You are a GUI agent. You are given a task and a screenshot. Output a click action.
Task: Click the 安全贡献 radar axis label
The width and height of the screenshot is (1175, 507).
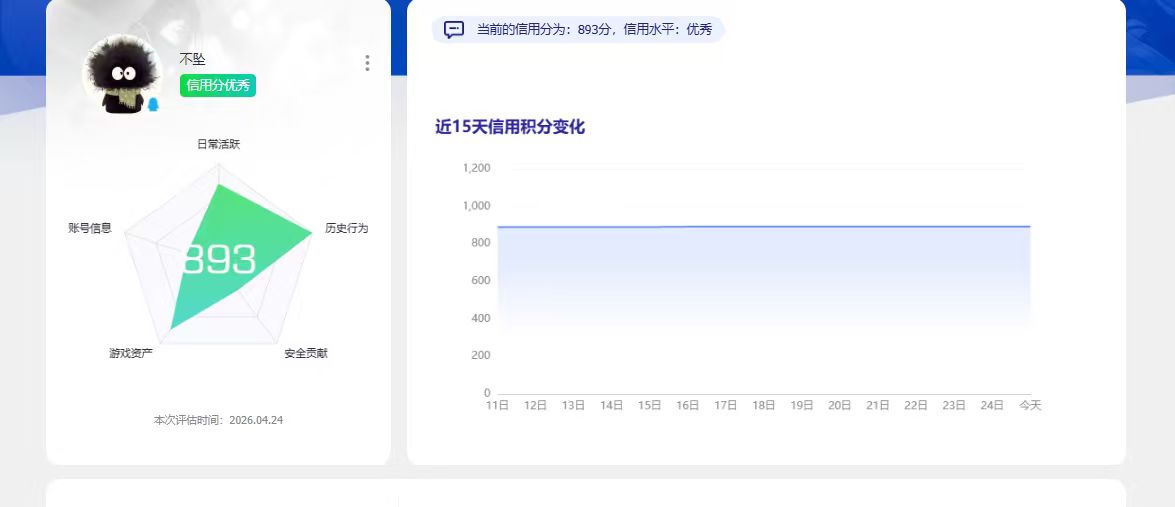tap(306, 353)
